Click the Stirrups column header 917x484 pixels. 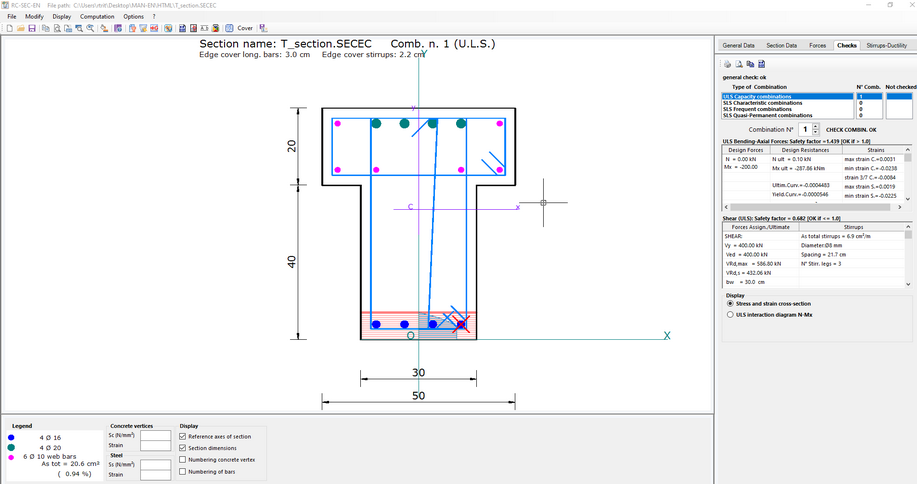(x=853, y=227)
